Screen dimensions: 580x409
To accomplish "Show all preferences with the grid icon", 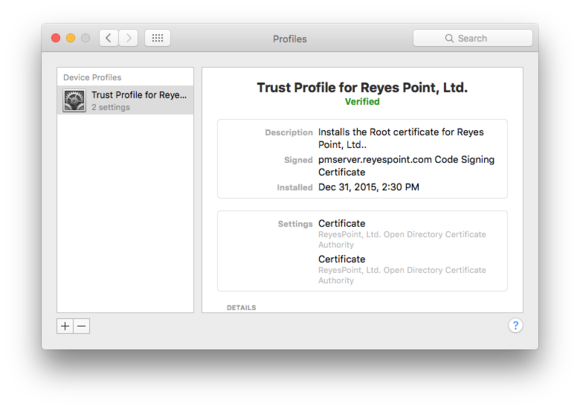I will point(158,38).
